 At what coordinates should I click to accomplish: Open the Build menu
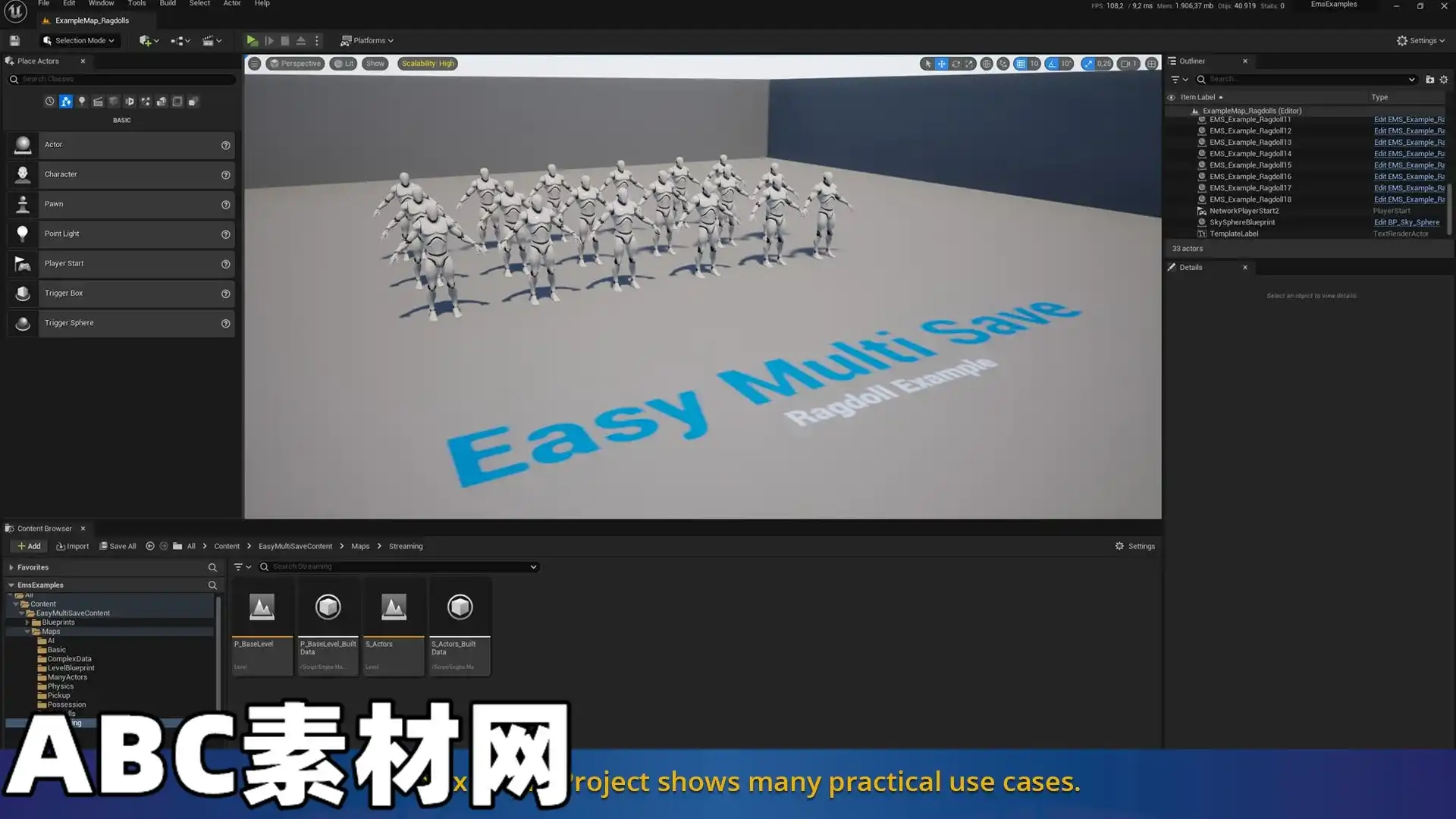coord(168,4)
